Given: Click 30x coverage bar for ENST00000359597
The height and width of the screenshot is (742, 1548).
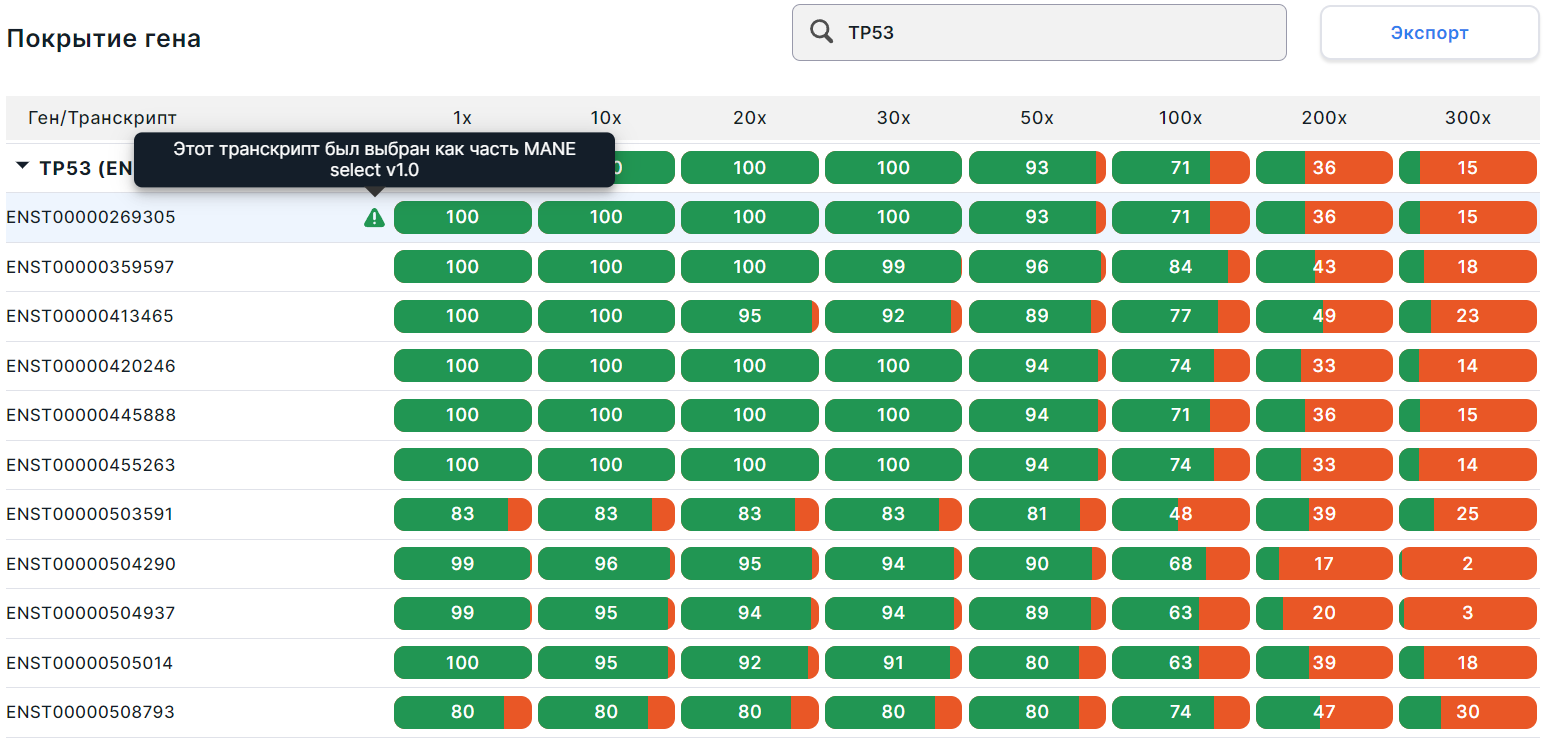Looking at the screenshot, I should (893, 267).
